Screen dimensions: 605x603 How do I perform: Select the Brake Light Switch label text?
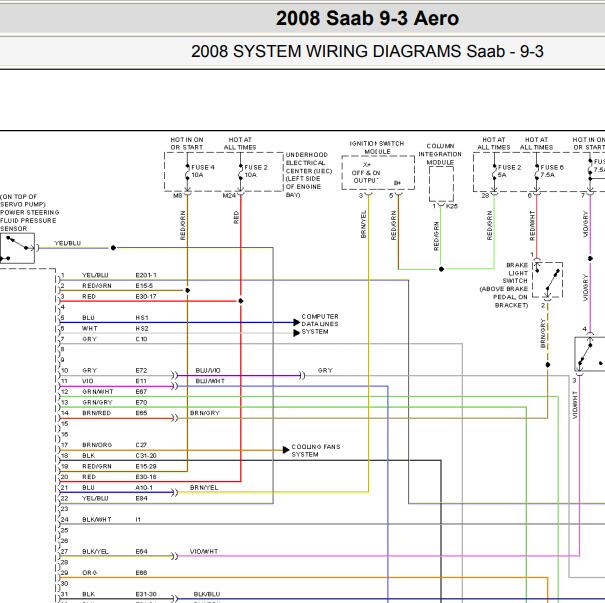click(504, 285)
